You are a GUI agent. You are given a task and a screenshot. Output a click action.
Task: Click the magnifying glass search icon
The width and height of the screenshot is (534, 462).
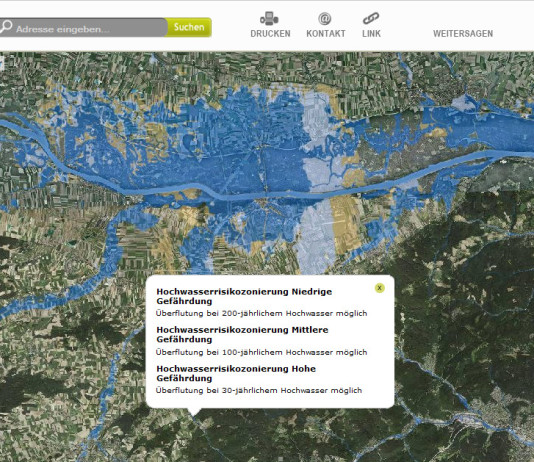(6, 27)
